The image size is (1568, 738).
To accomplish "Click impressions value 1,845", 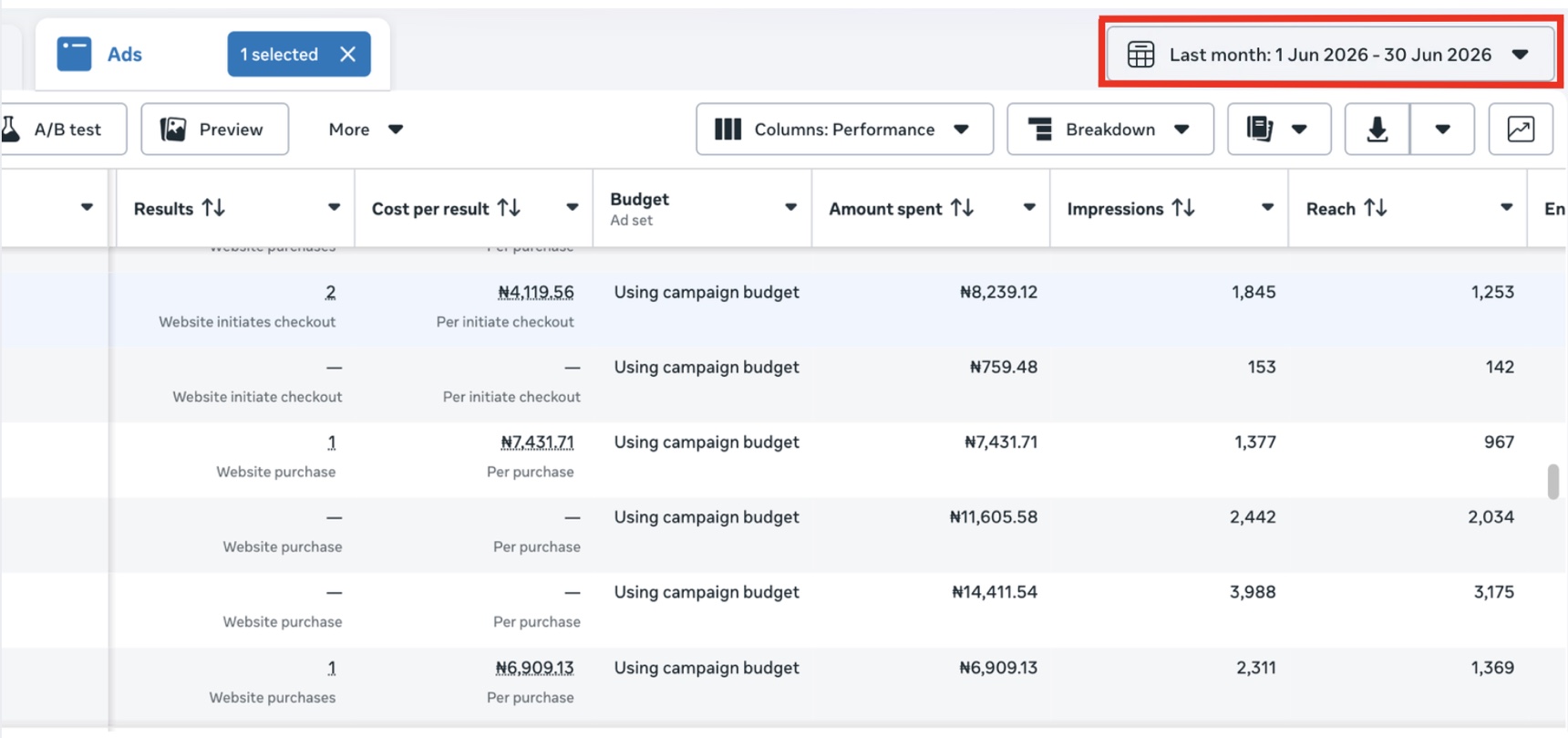I will click(1253, 293).
